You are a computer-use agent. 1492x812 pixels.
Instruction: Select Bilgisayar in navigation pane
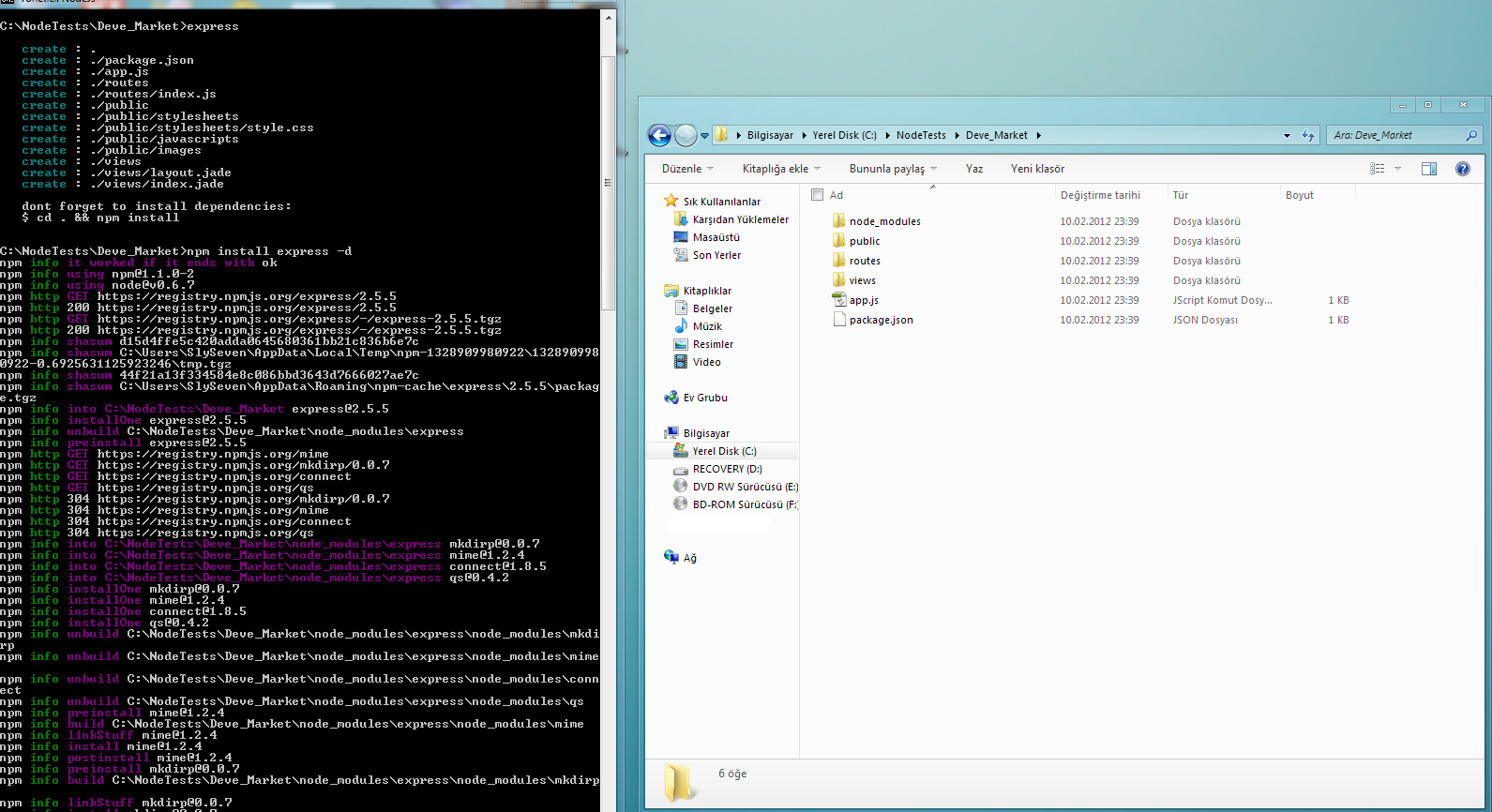pos(706,433)
